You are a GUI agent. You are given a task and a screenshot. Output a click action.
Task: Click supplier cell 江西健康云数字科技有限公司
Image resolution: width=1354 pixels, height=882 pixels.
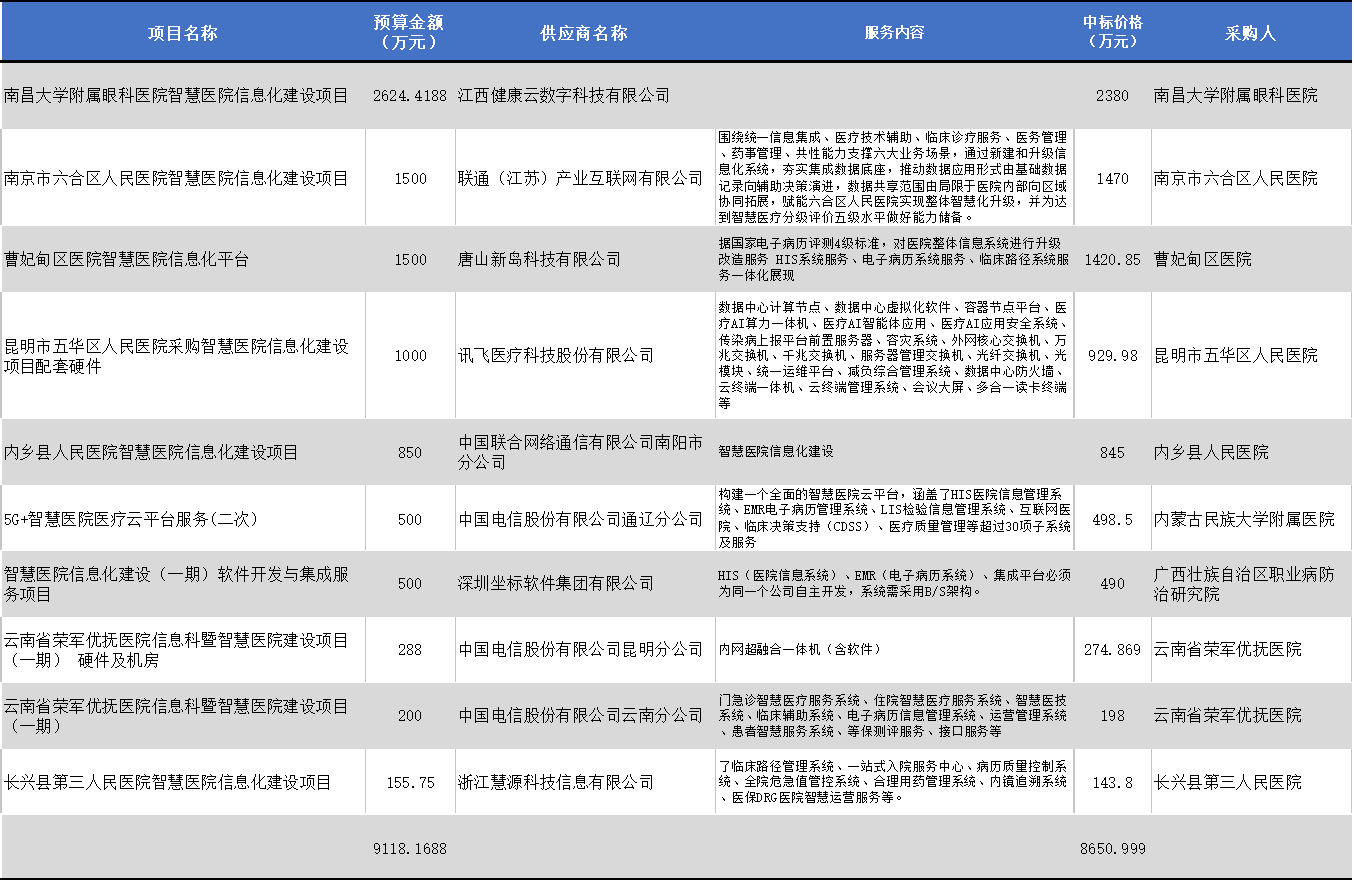(x=564, y=96)
